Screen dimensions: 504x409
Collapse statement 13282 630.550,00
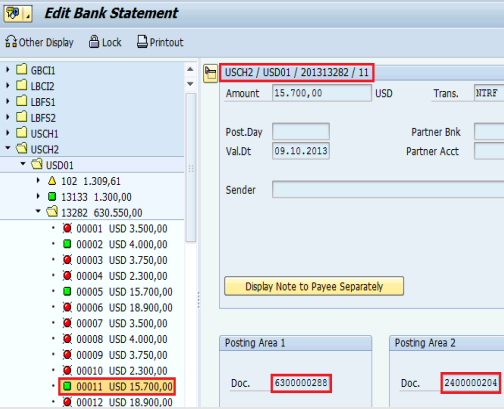(38, 211)
